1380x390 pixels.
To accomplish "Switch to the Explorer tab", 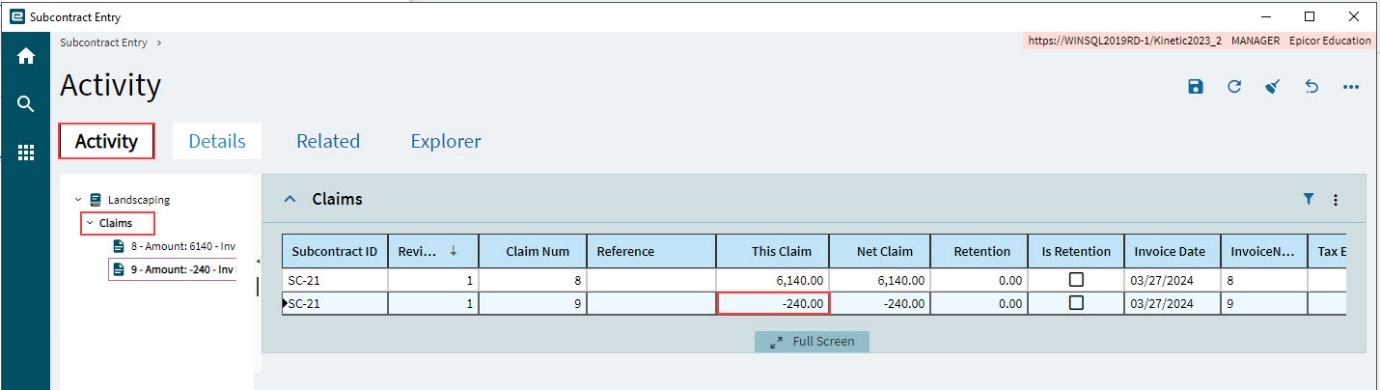I will [x=446, y=141].
